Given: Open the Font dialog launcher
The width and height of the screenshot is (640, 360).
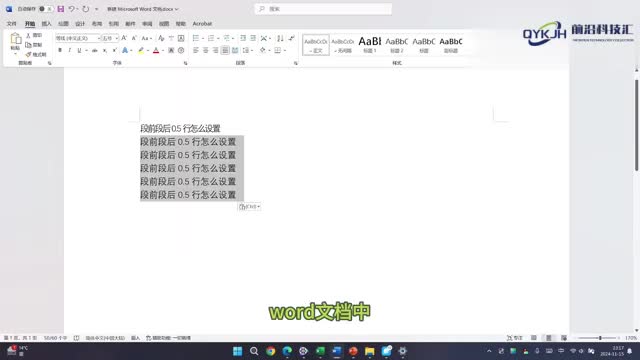Looking at the screenshot, I should coord(185,63).
